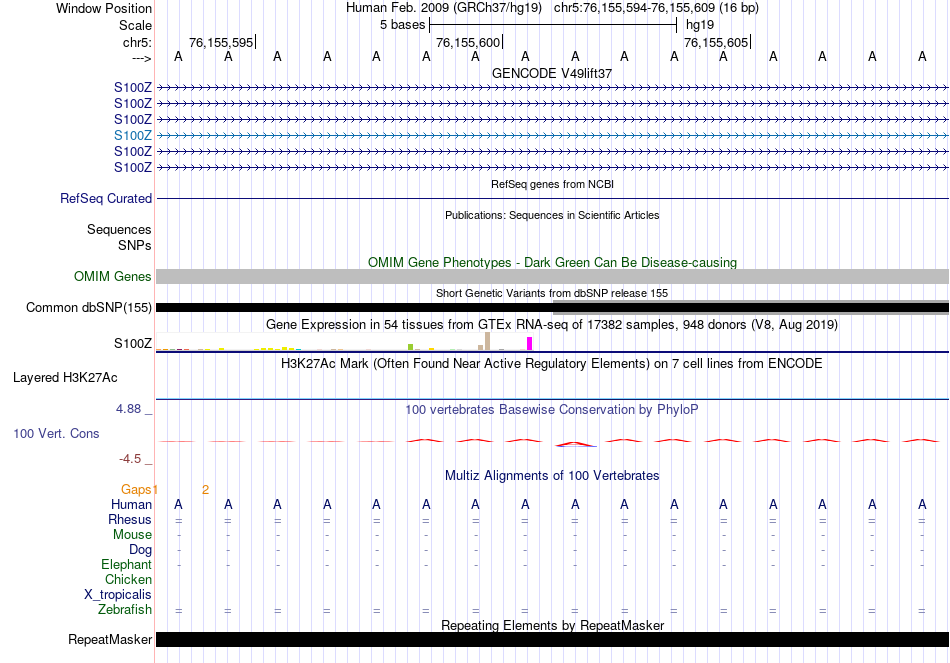Click the Mouse alignment row label
Viewport: 950px width, 663px height.
point(132,535)
